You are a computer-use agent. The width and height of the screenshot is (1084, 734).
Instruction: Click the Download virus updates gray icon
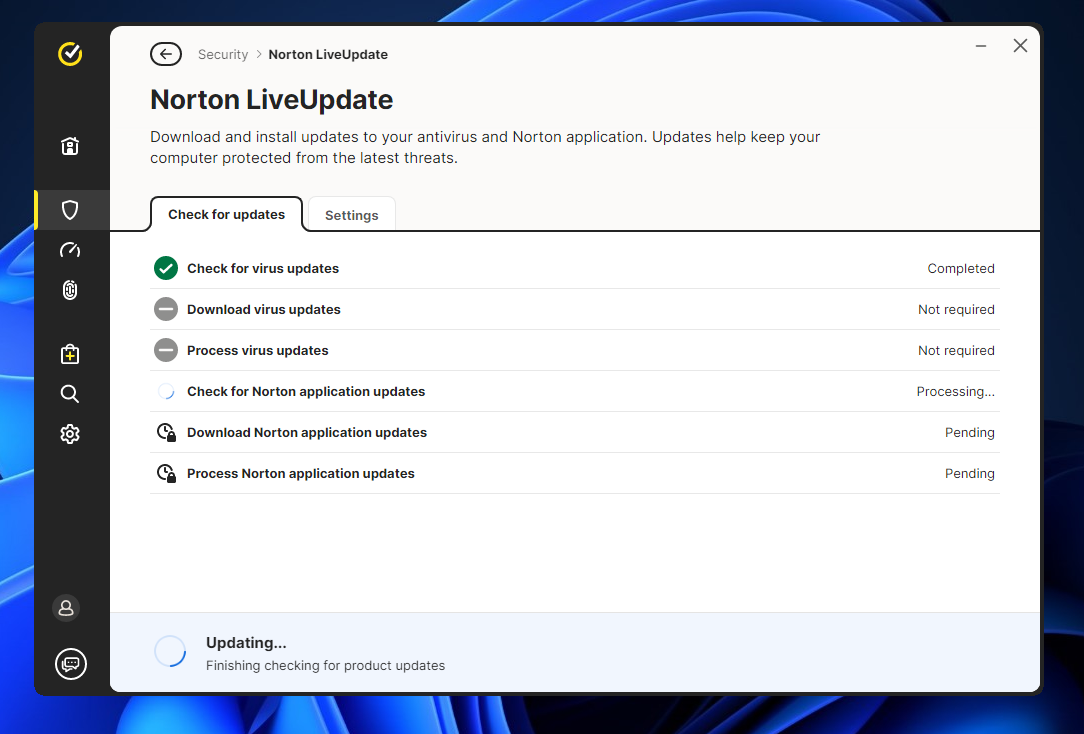point(166,309)
